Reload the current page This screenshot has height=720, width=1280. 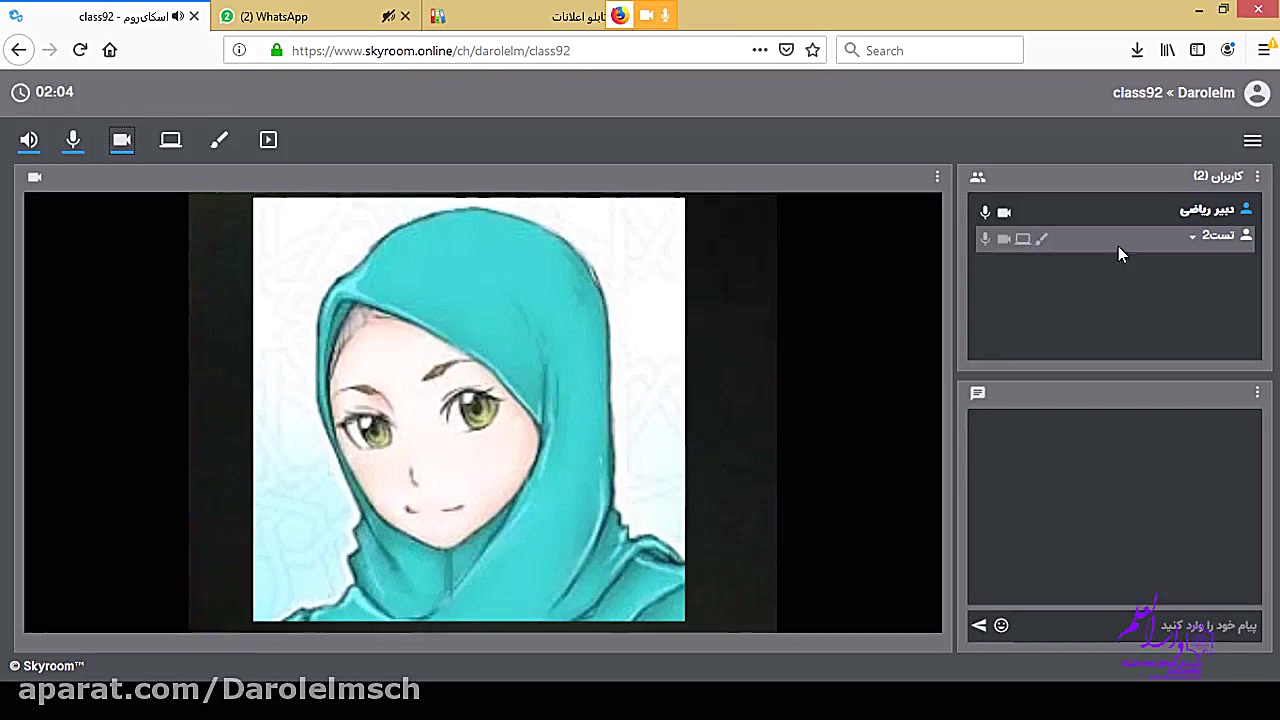tap(80, 50)
